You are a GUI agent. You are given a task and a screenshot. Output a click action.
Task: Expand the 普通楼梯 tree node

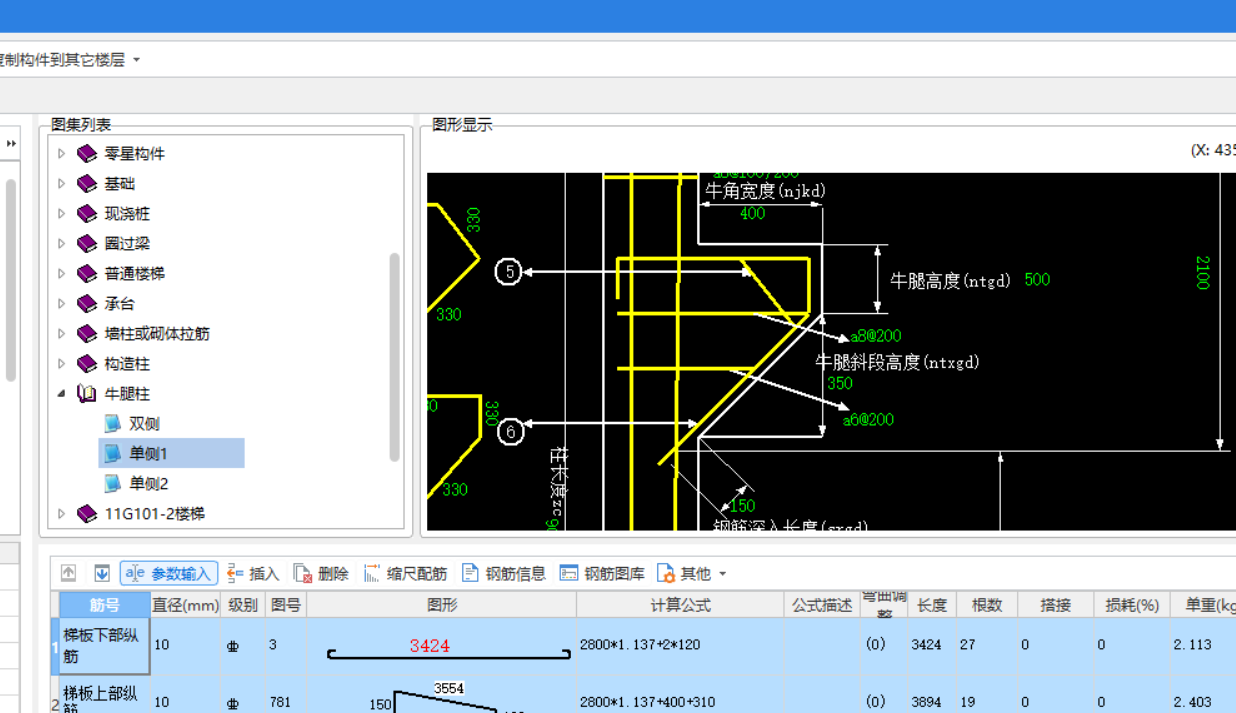coord(61,274)
